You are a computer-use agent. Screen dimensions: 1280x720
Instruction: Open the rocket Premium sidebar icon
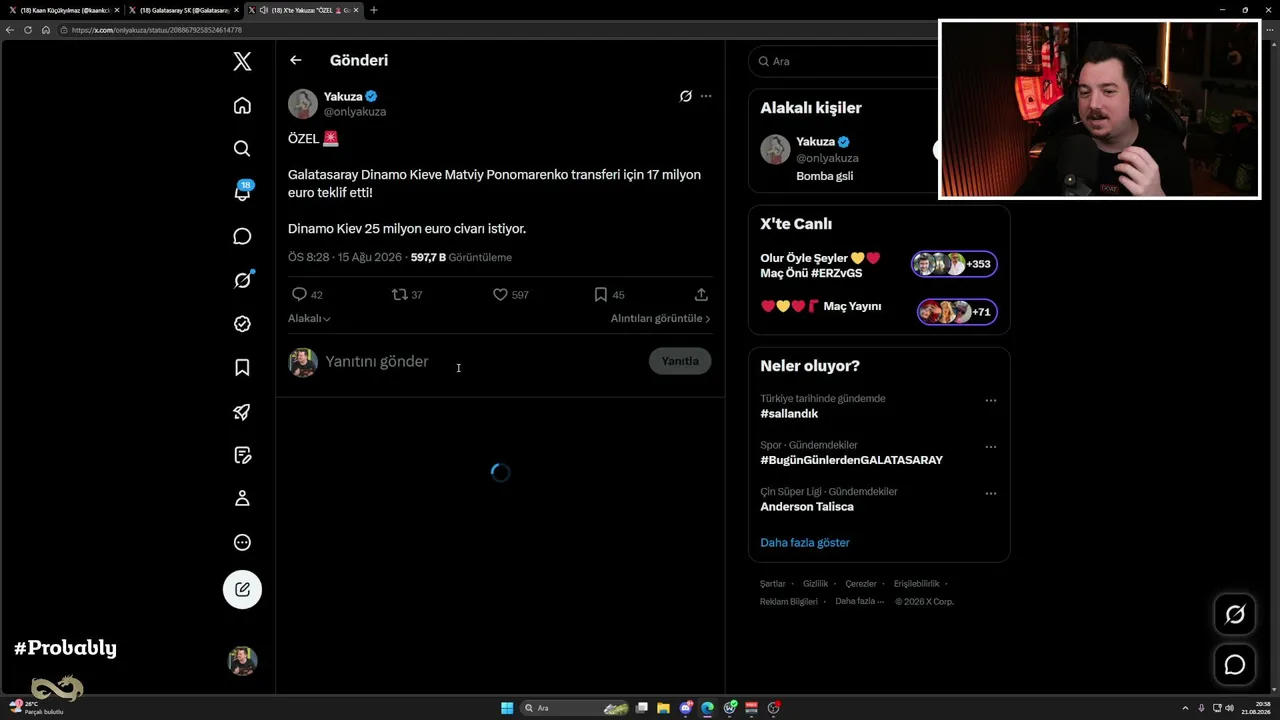[242, 411]
